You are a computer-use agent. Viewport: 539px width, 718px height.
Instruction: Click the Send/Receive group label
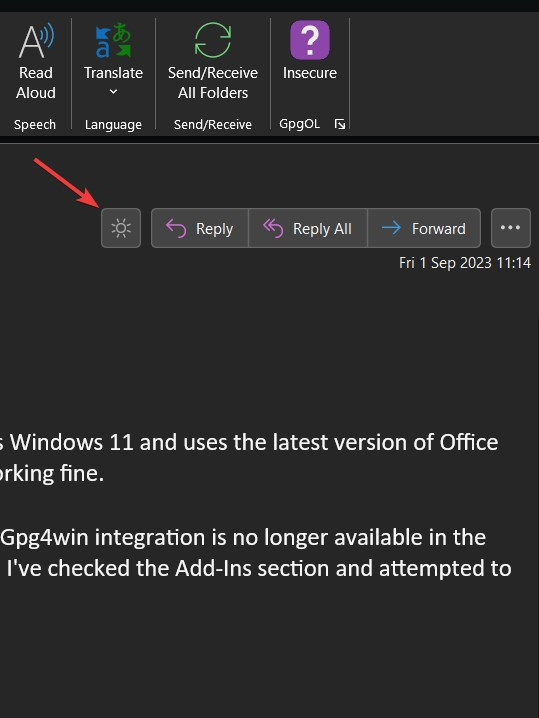coord(212,125)
